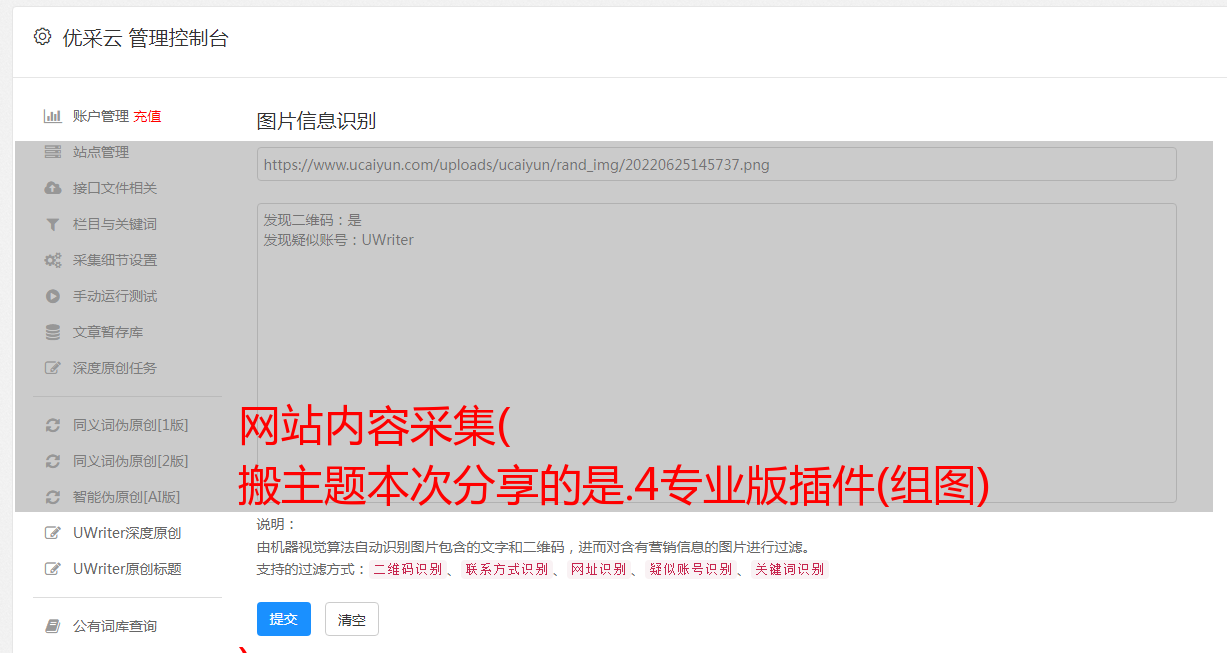Open 栏目与关键词 menu item
Viewport: 1227px width, 653px height.
[115, 224]
